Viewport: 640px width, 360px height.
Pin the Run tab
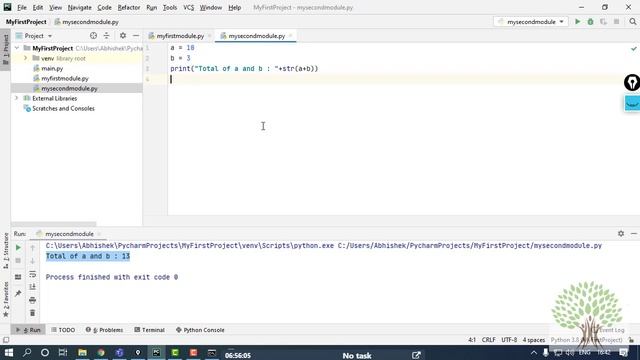18,293
